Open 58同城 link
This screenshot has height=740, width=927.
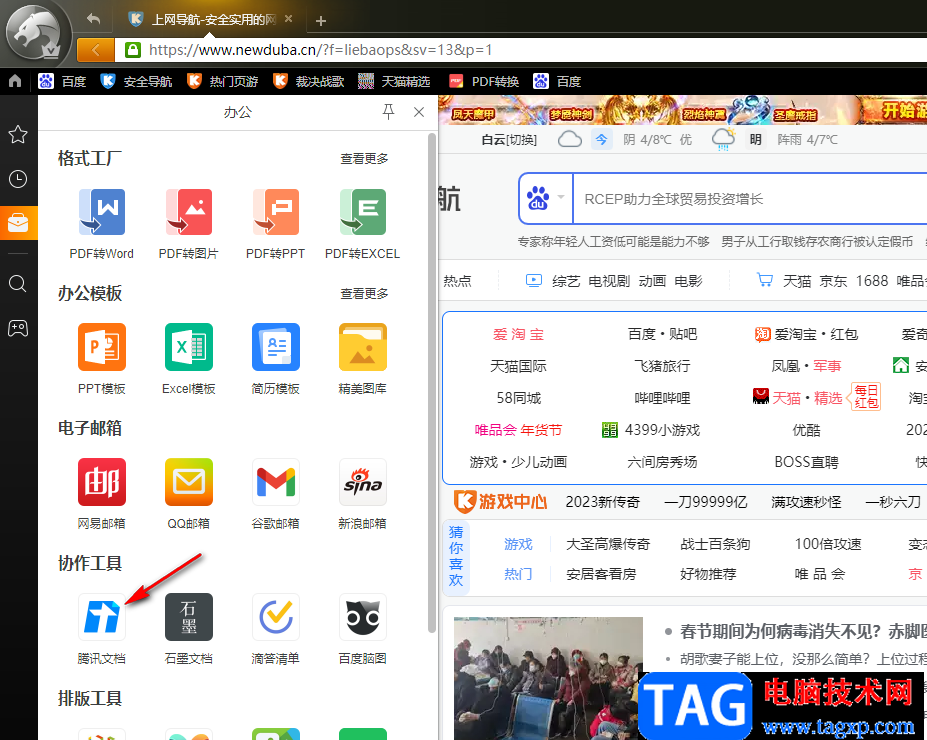pyautogui.click(x=518, y=398)
